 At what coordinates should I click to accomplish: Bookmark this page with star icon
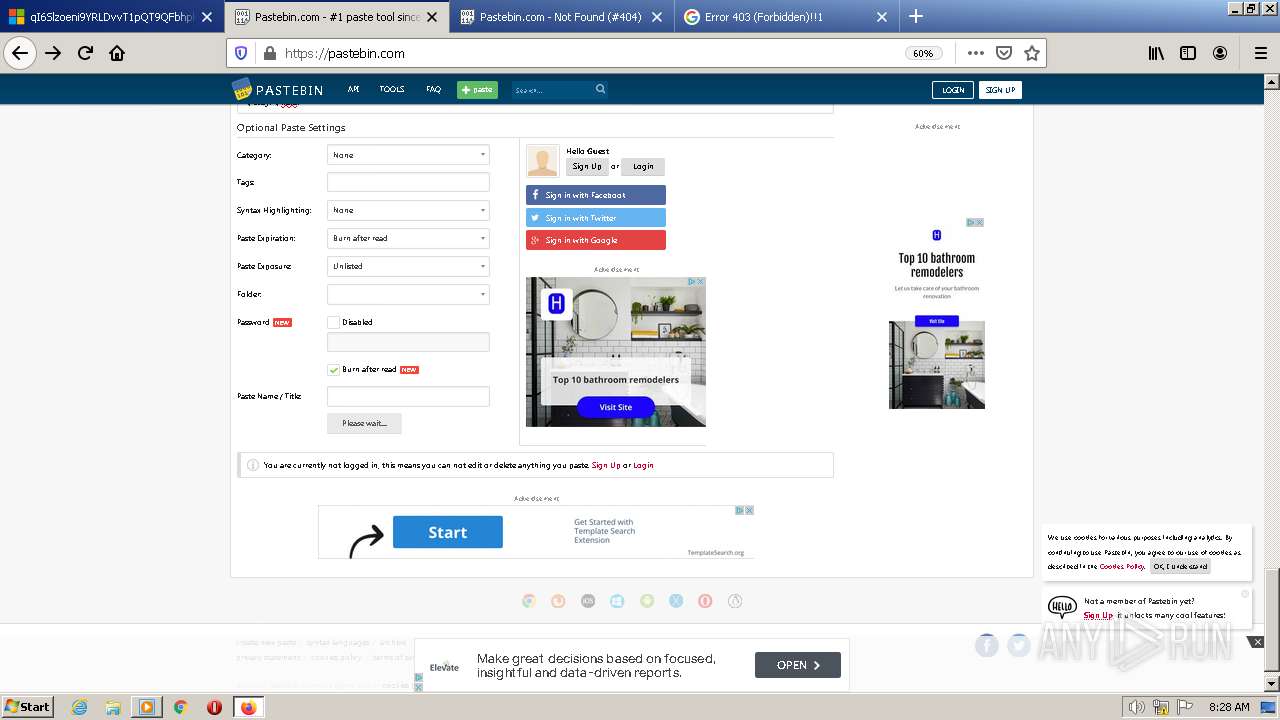[x=1032, y=53]
